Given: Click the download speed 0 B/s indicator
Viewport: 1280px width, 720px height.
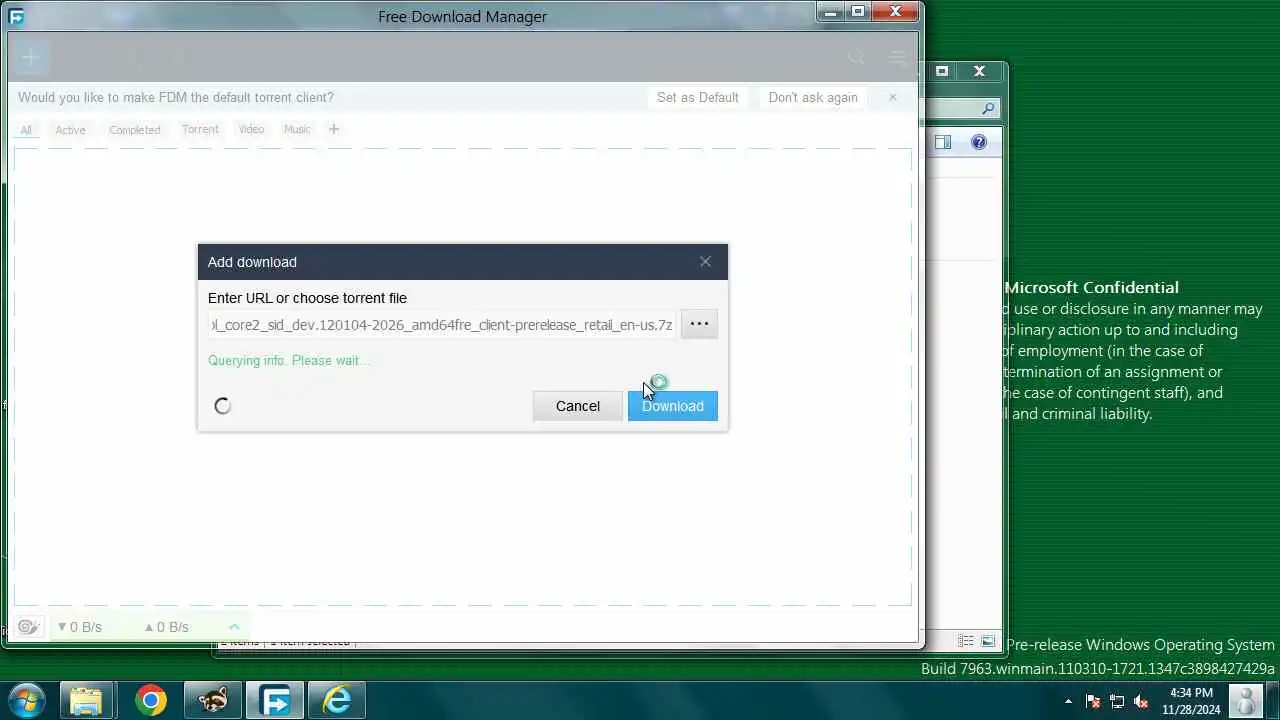Looking at the screenshot, I should click(x=80, y=627).
